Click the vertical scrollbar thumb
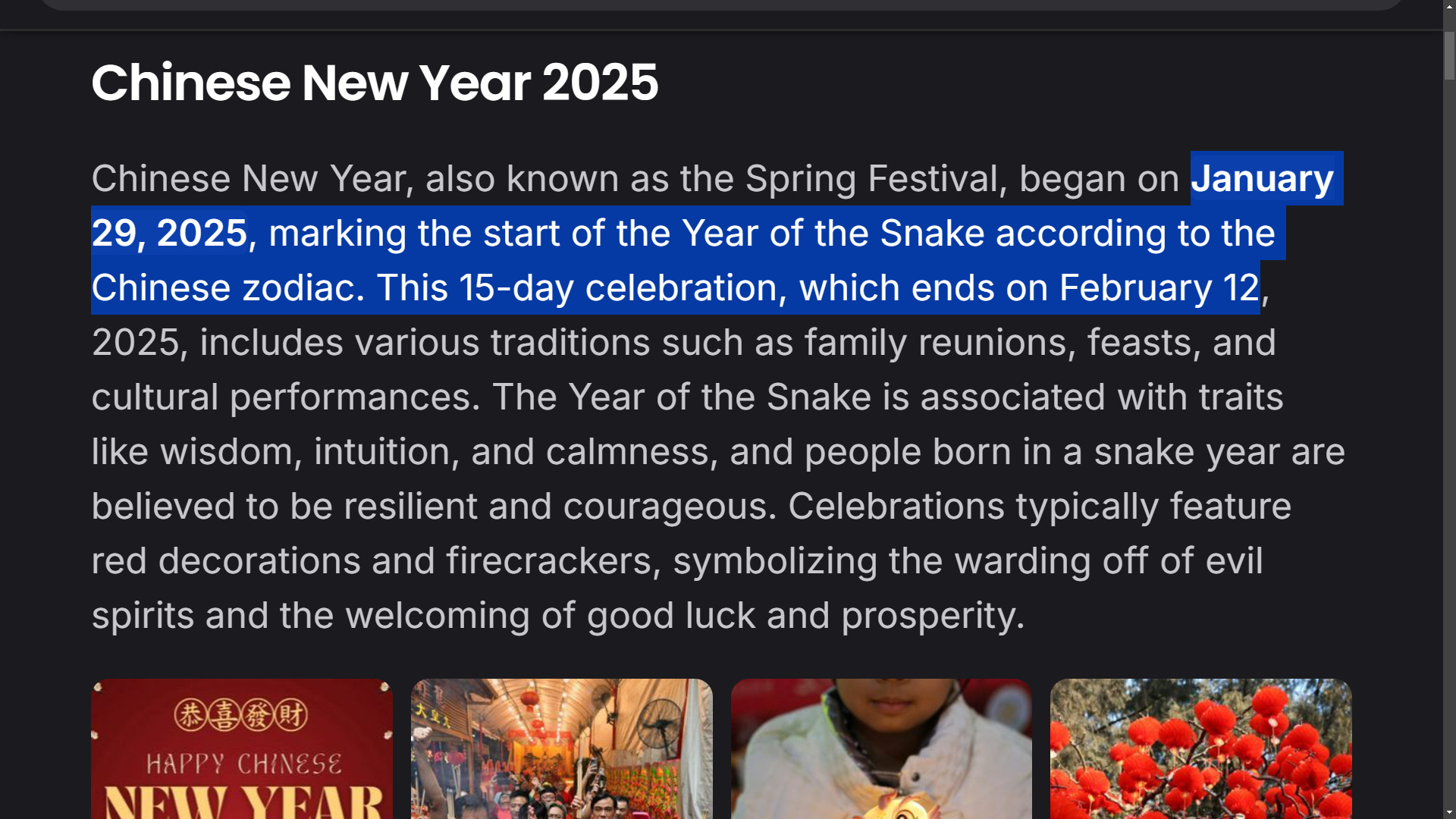This screenshot has width=1456, height=819. coord(1449,55)
